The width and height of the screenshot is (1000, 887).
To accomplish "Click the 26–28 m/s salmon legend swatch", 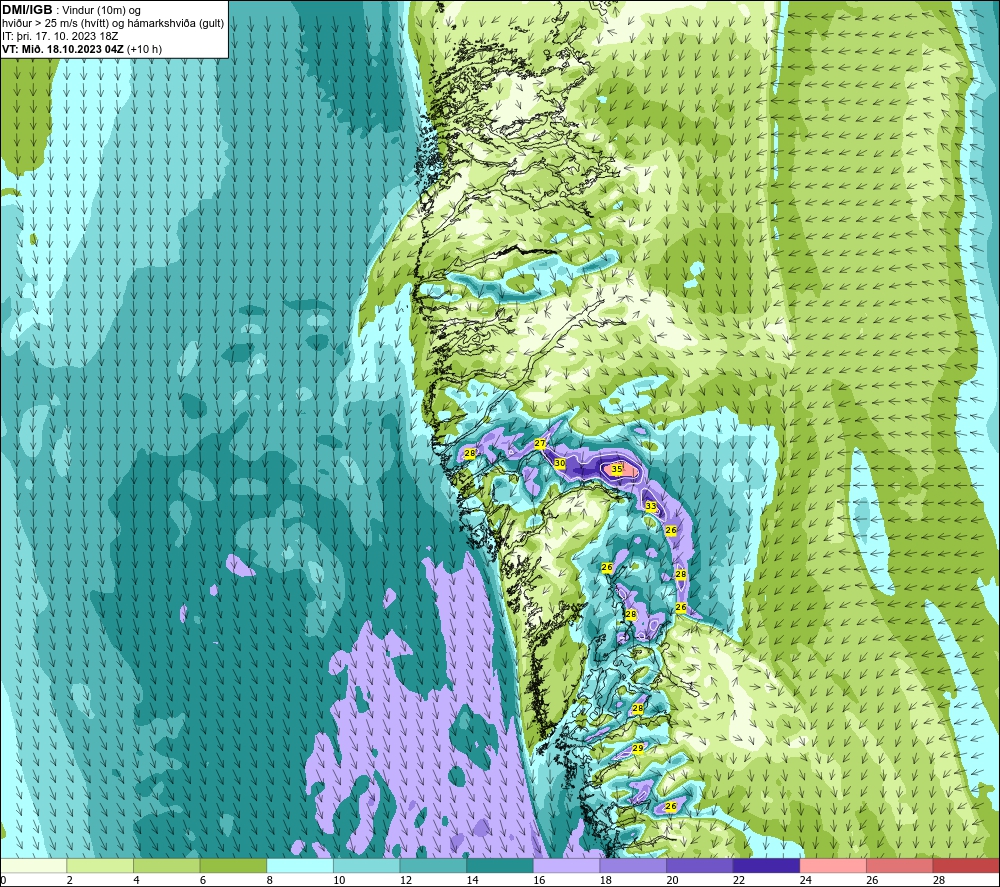I will click(900, 866).
